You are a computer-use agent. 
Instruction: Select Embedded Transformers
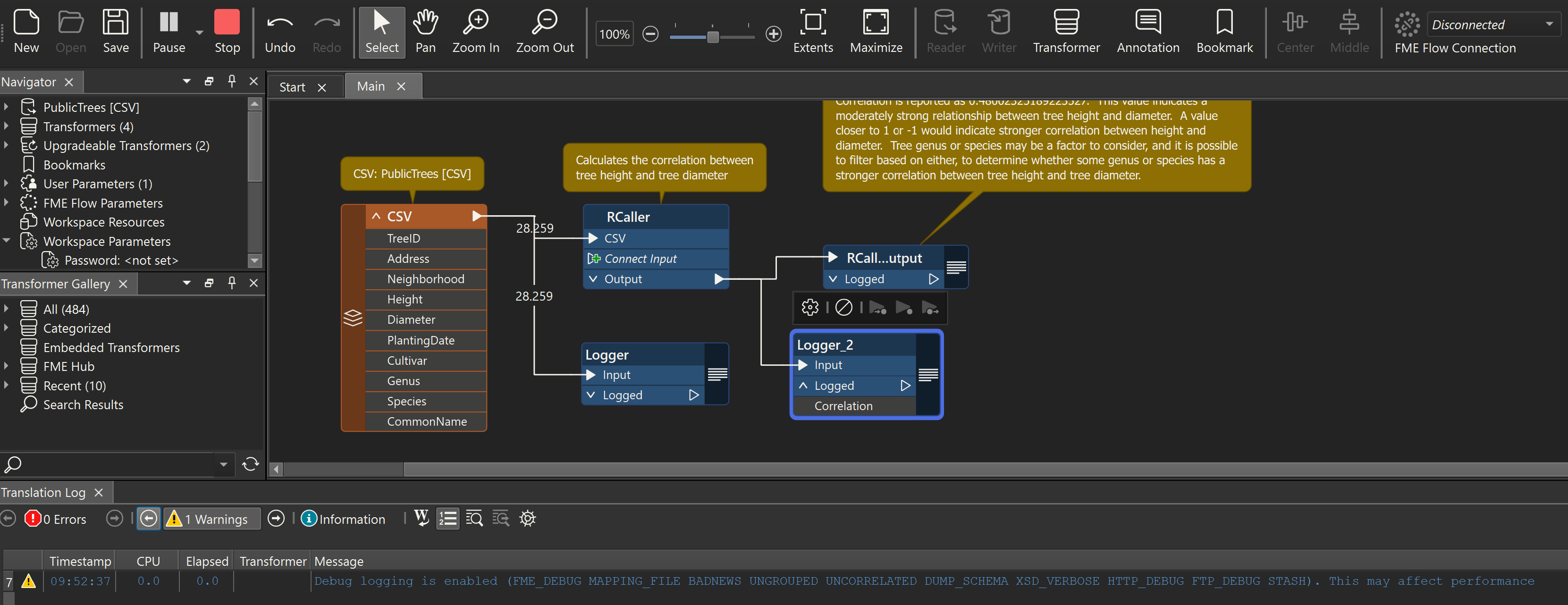(x=111, y=347)
